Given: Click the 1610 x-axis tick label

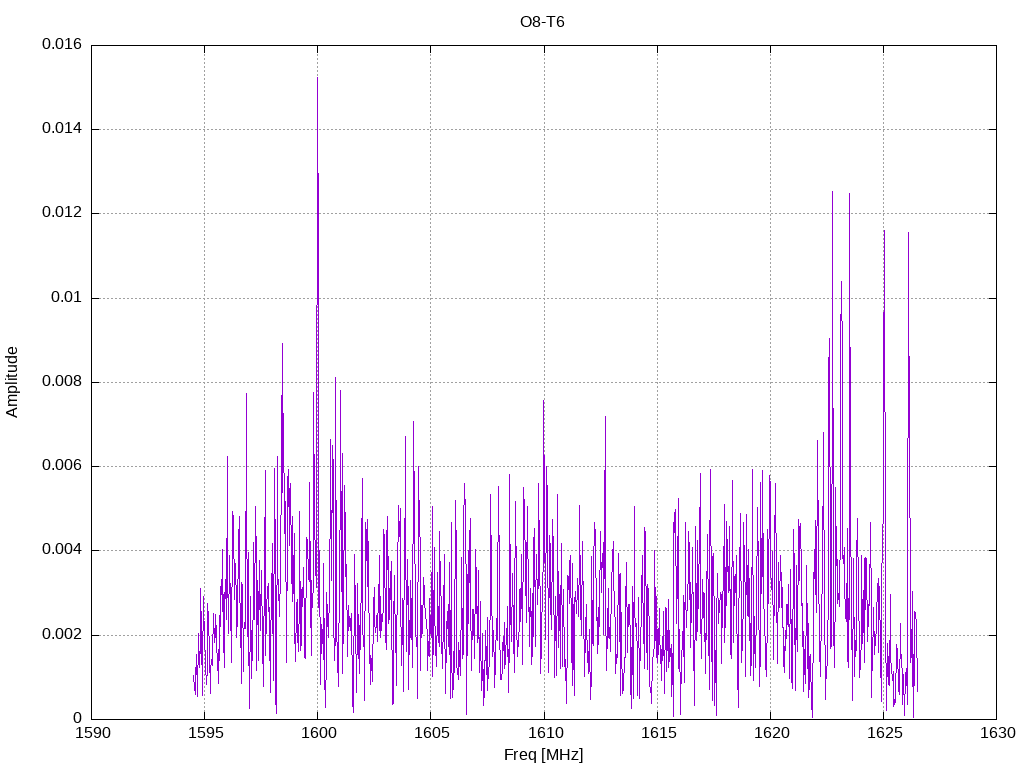Looking at the screenshot, I should (545, 733).
